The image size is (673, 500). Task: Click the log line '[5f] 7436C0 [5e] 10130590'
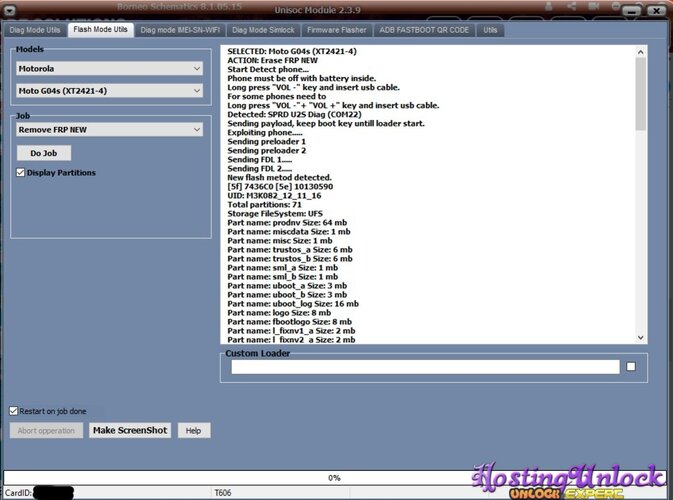click(x=280, y=187)
